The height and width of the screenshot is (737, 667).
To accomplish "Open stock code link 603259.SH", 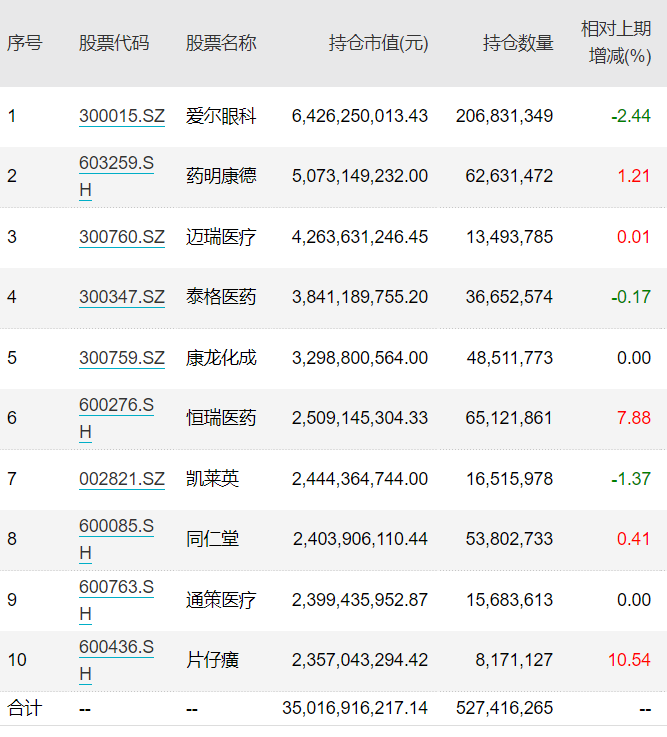I will [117, 176].
